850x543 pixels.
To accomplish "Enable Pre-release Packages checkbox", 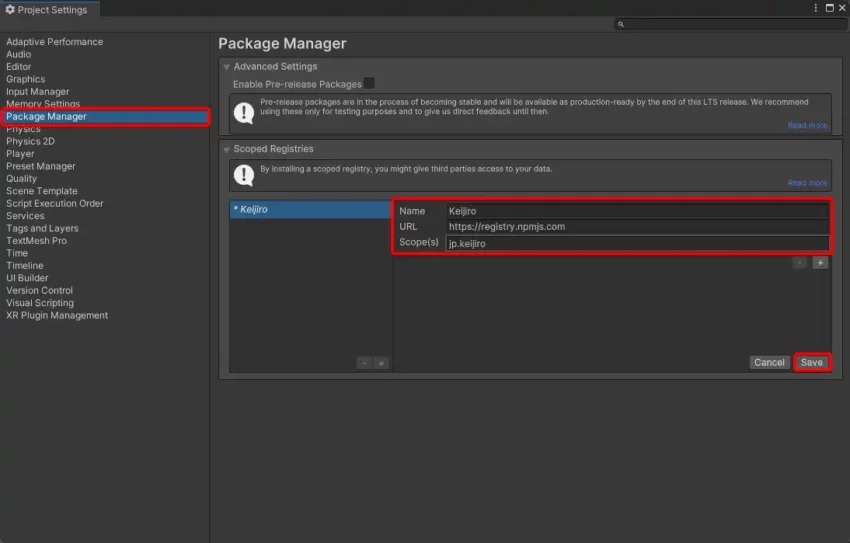I will click(x=369, y=83).
